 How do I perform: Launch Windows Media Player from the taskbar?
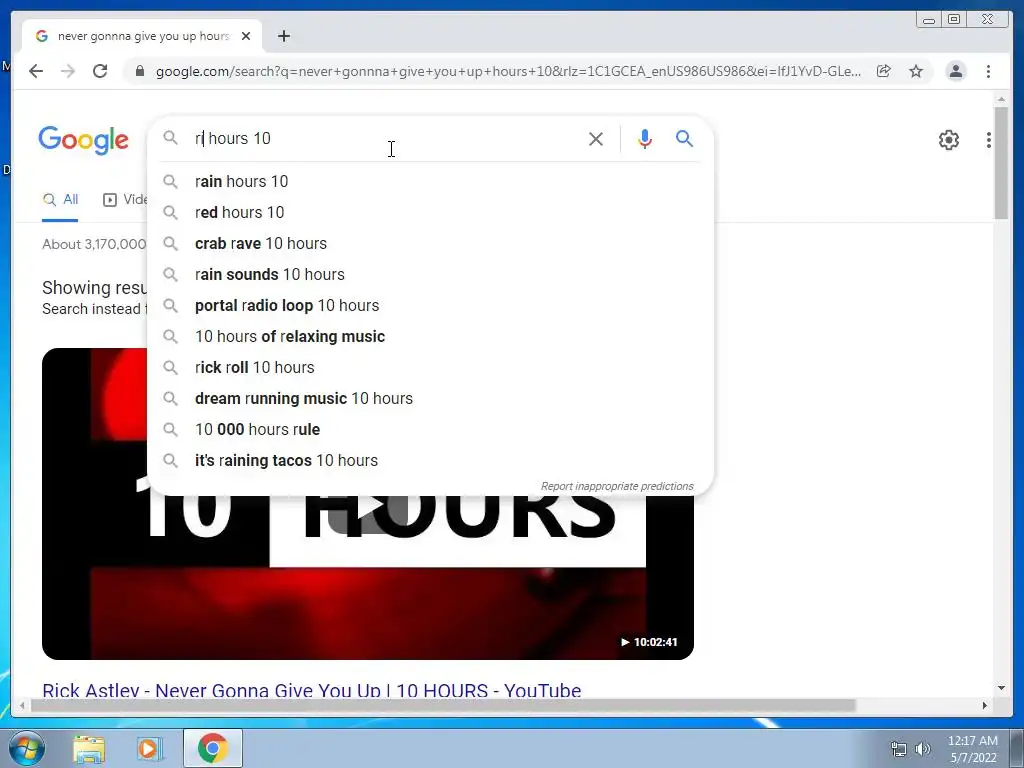click(150, 748)
